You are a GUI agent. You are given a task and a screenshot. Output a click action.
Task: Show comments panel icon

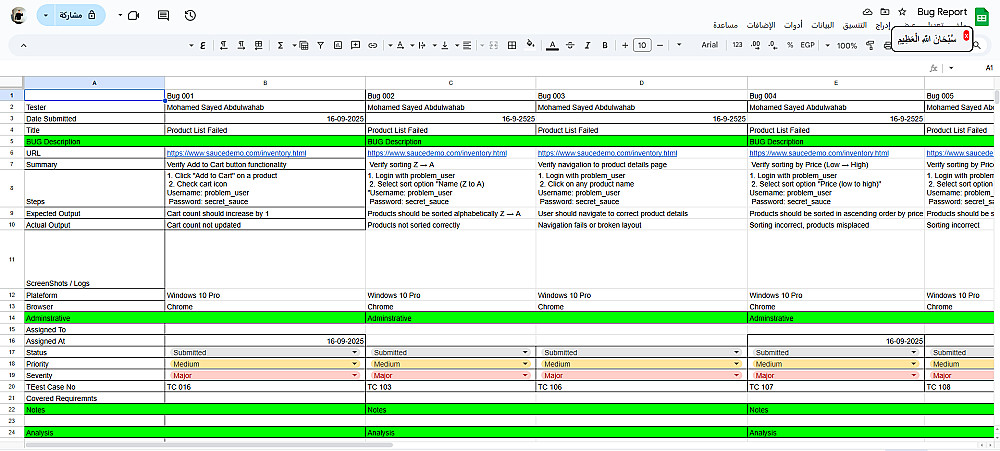pyautogui.click(x=163, y=15)
